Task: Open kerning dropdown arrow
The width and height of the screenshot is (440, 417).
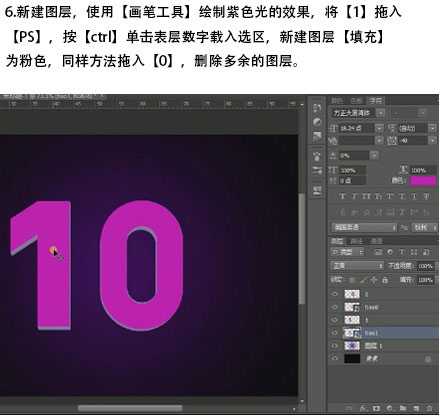Action: pyautogui.click(x=379, y=141)
